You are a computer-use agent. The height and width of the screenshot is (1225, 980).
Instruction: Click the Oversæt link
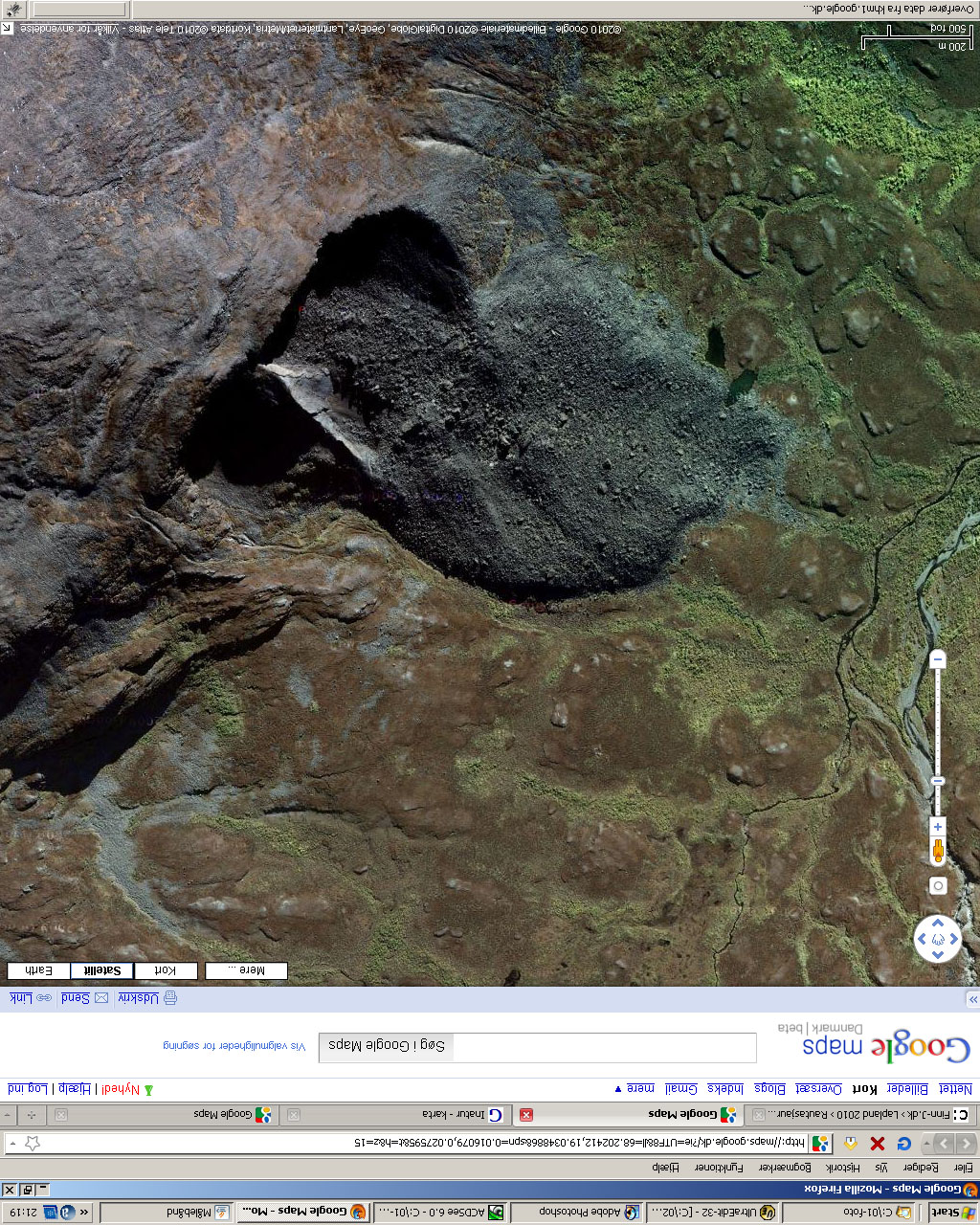click(818, 1089)
